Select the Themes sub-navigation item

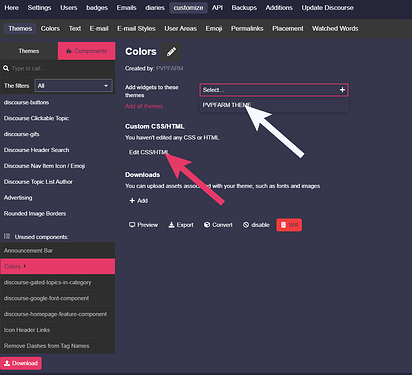click(20, 29)
